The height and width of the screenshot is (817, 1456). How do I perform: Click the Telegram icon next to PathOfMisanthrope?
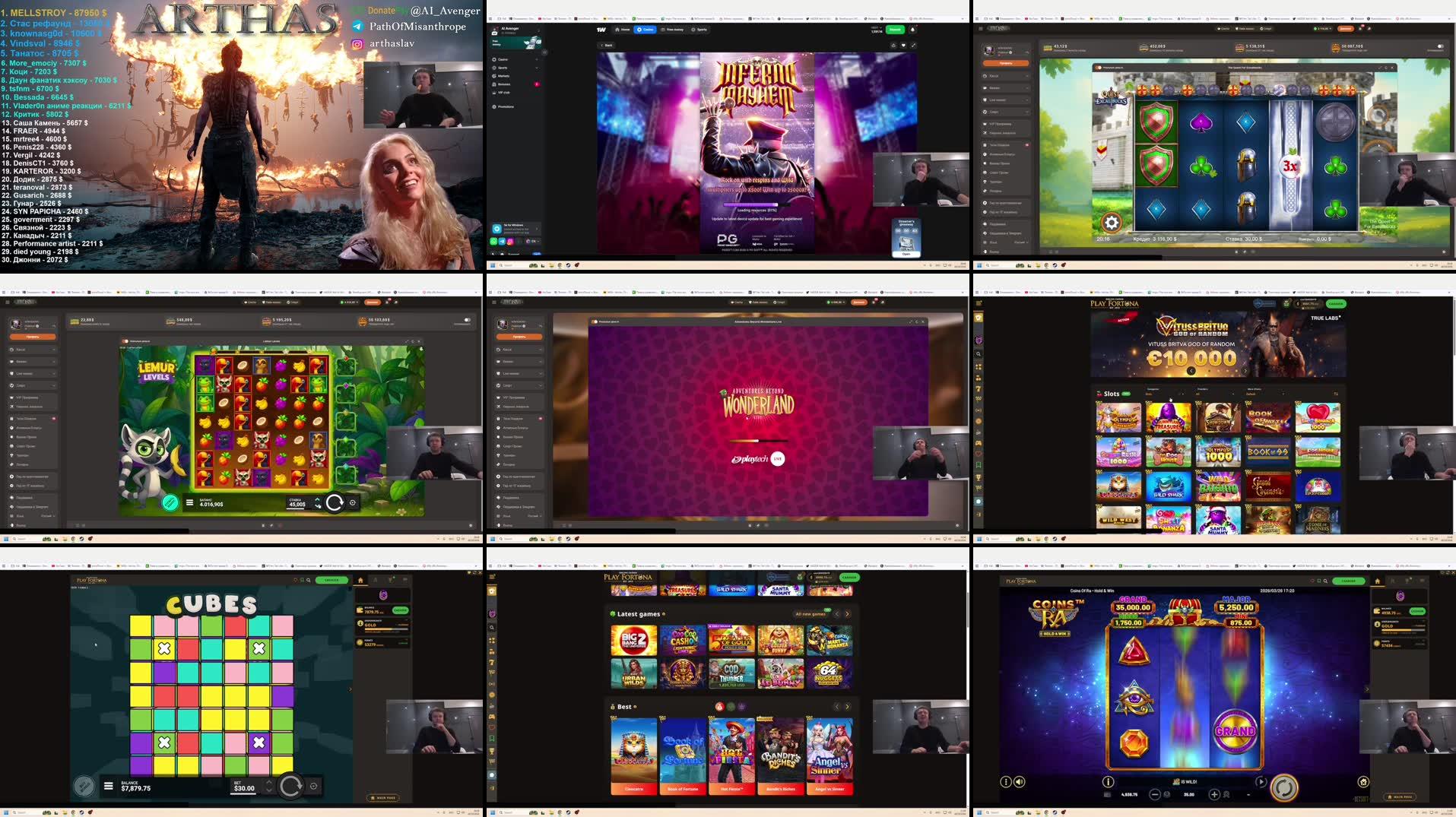[x=357, y=26]
